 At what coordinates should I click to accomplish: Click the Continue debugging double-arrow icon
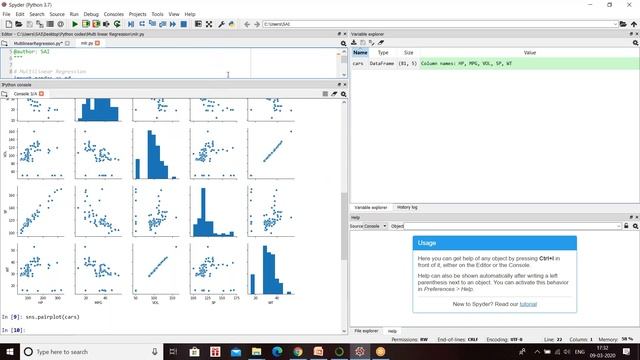tap(173, 24)
